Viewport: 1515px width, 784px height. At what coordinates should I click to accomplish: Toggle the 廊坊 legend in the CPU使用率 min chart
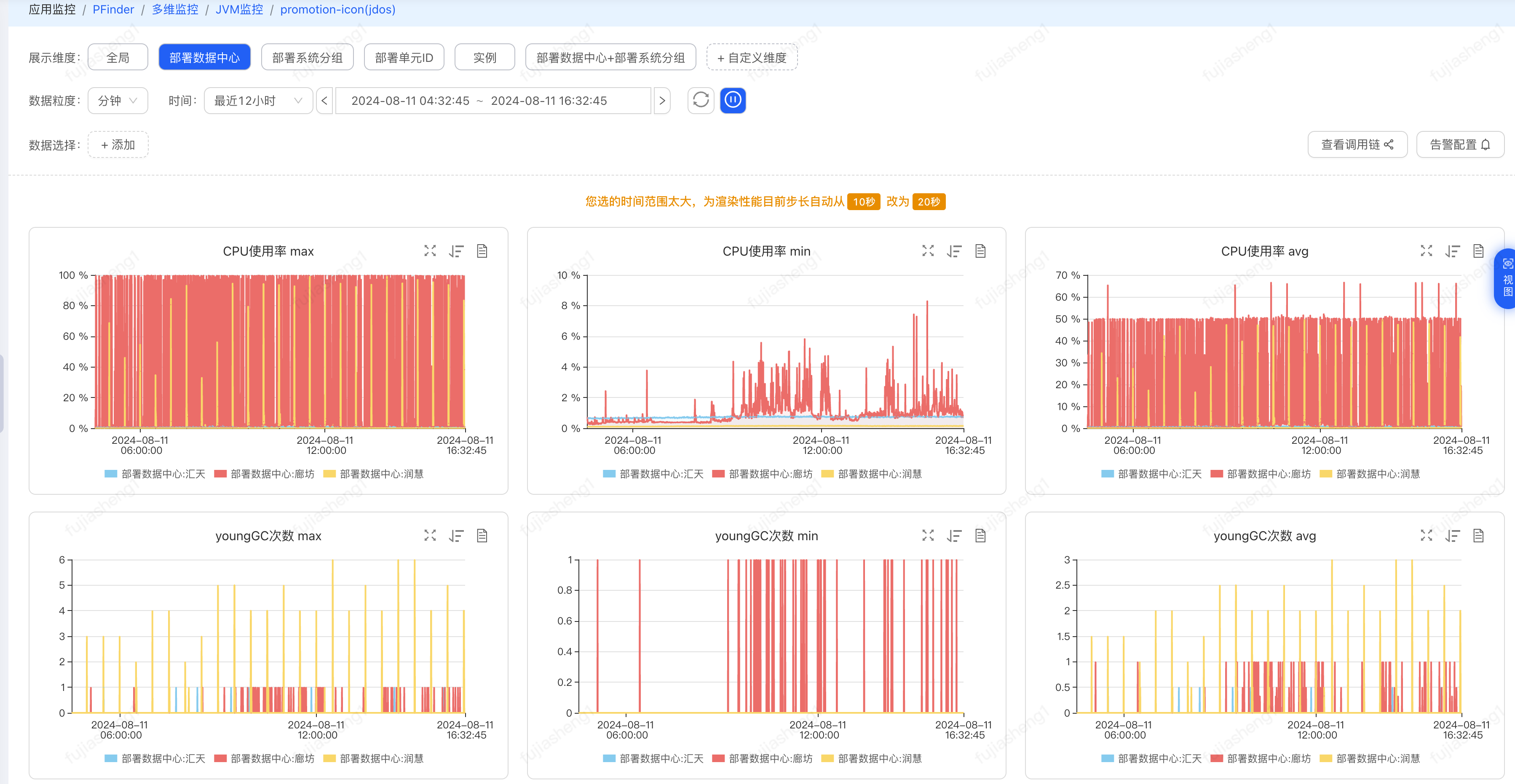762,474
